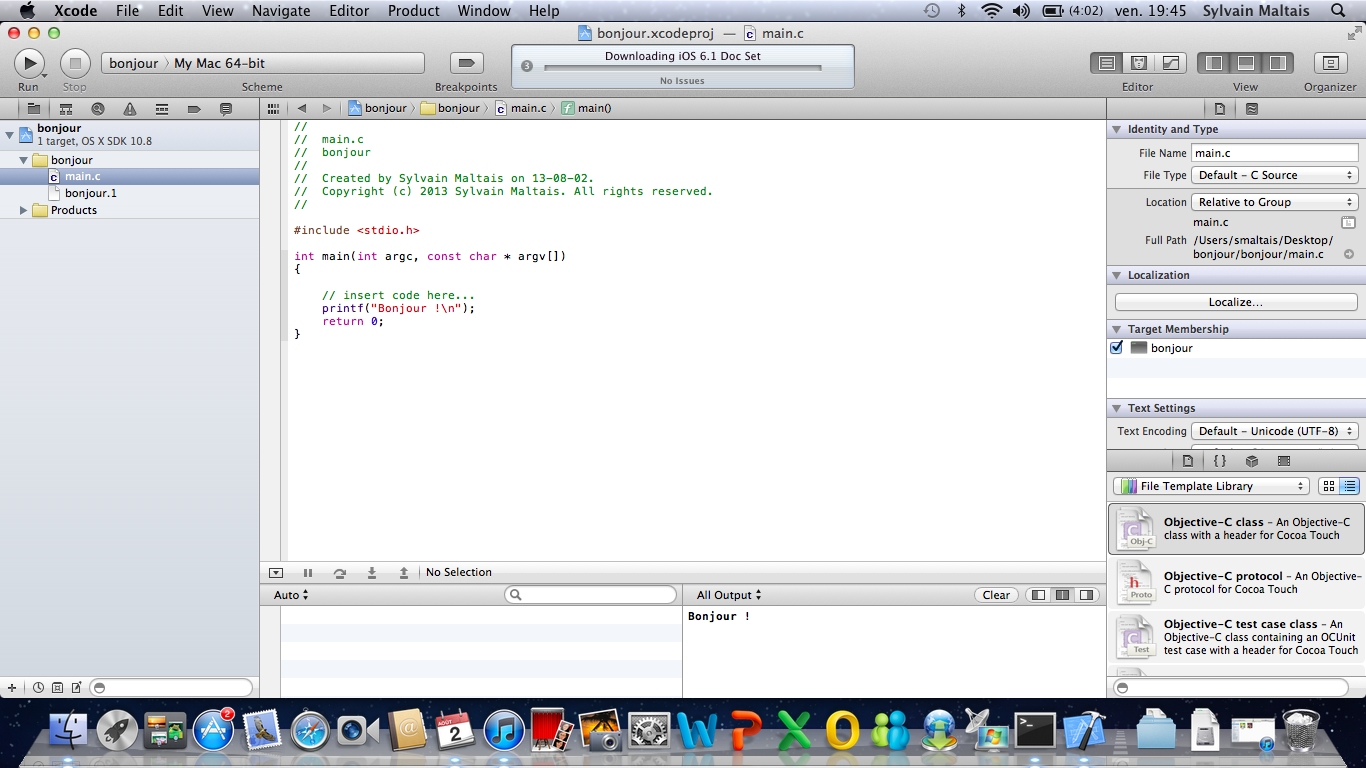Toggle the right Utilities pane
The height and width of the screenshot is (768, 1366).
coord(1277,64)
